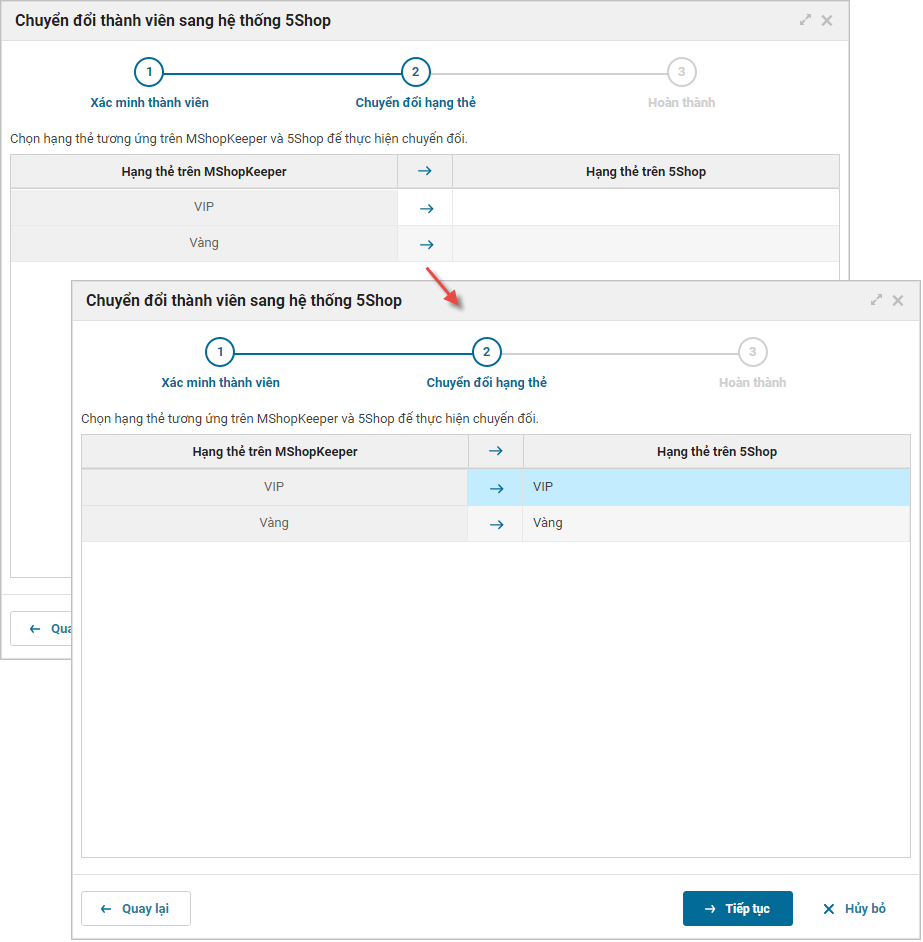Click the Chuyển đổi hạng thẻ label in the front dialog
This screenshot has height=942, width=923.
pyautogui.click(x=487, y=383)
